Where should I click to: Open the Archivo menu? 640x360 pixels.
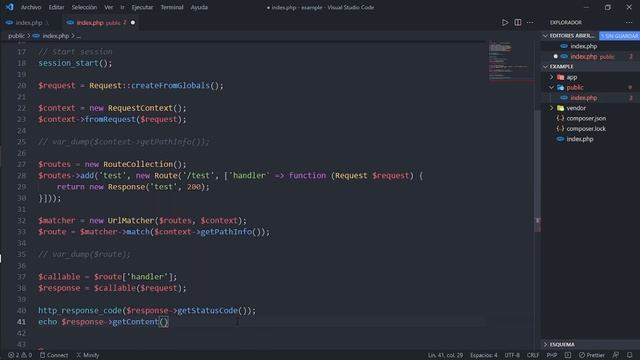click(31, 7)
